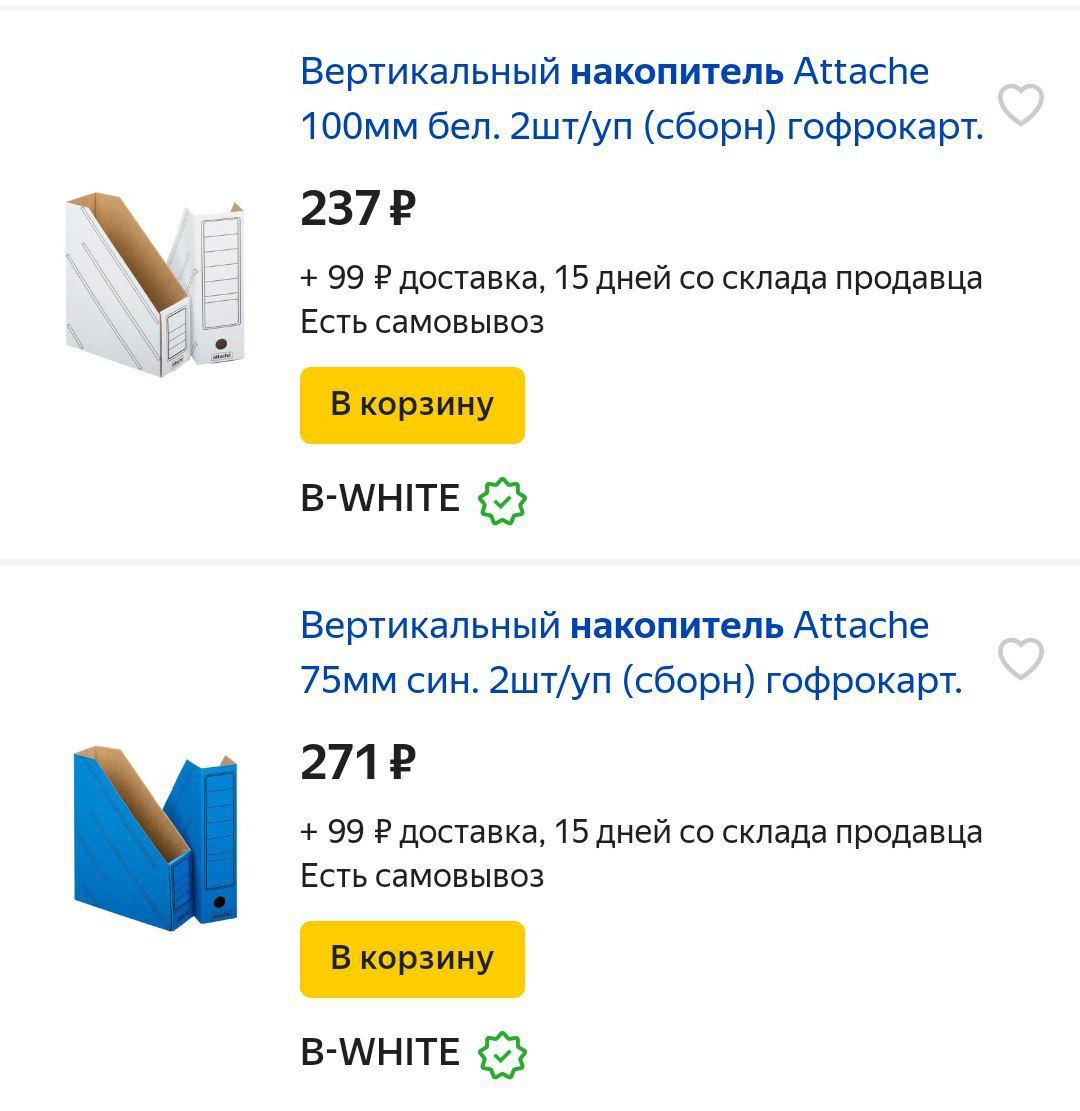Click the 271 price number
Screen dimensions: 1080x1111
click(x=340, y=763)
